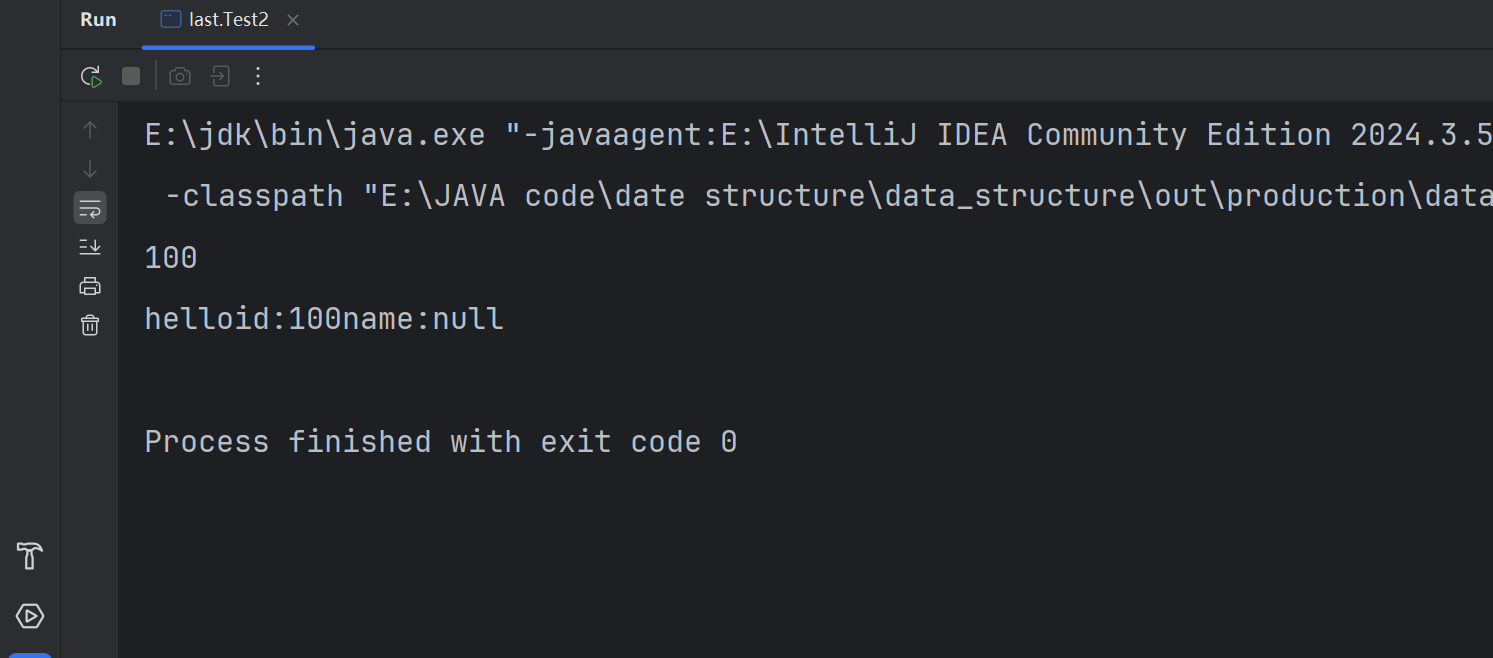Viewport: 1493px width, 658px height.
Task: Click the -classpath command line text
Action: [828, 196]
